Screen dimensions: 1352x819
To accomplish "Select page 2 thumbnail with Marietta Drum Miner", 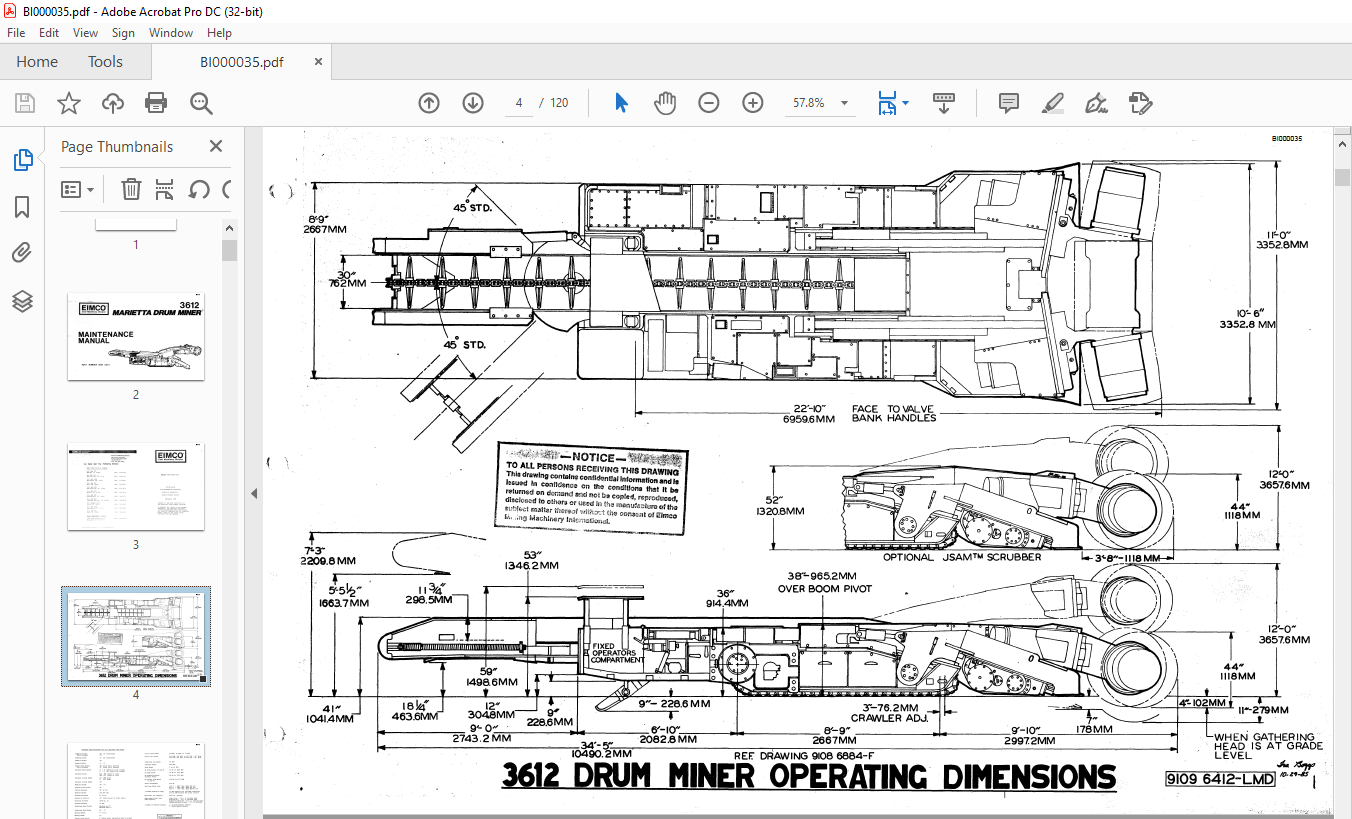I will [136, 337].
